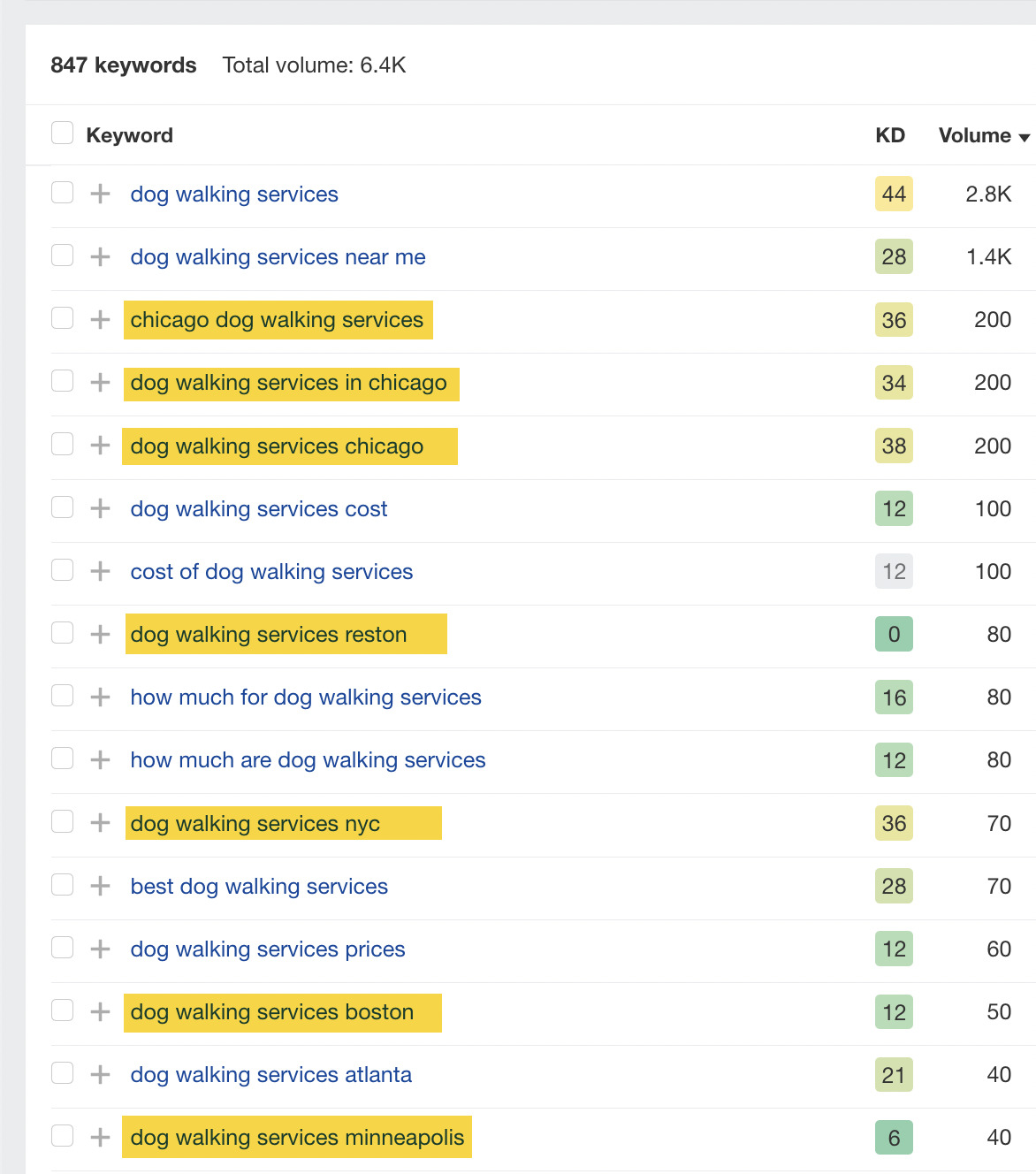The image size is (1036, 1174).
Task: Open the '847 keywords' label
Action: tap(123, 65)
